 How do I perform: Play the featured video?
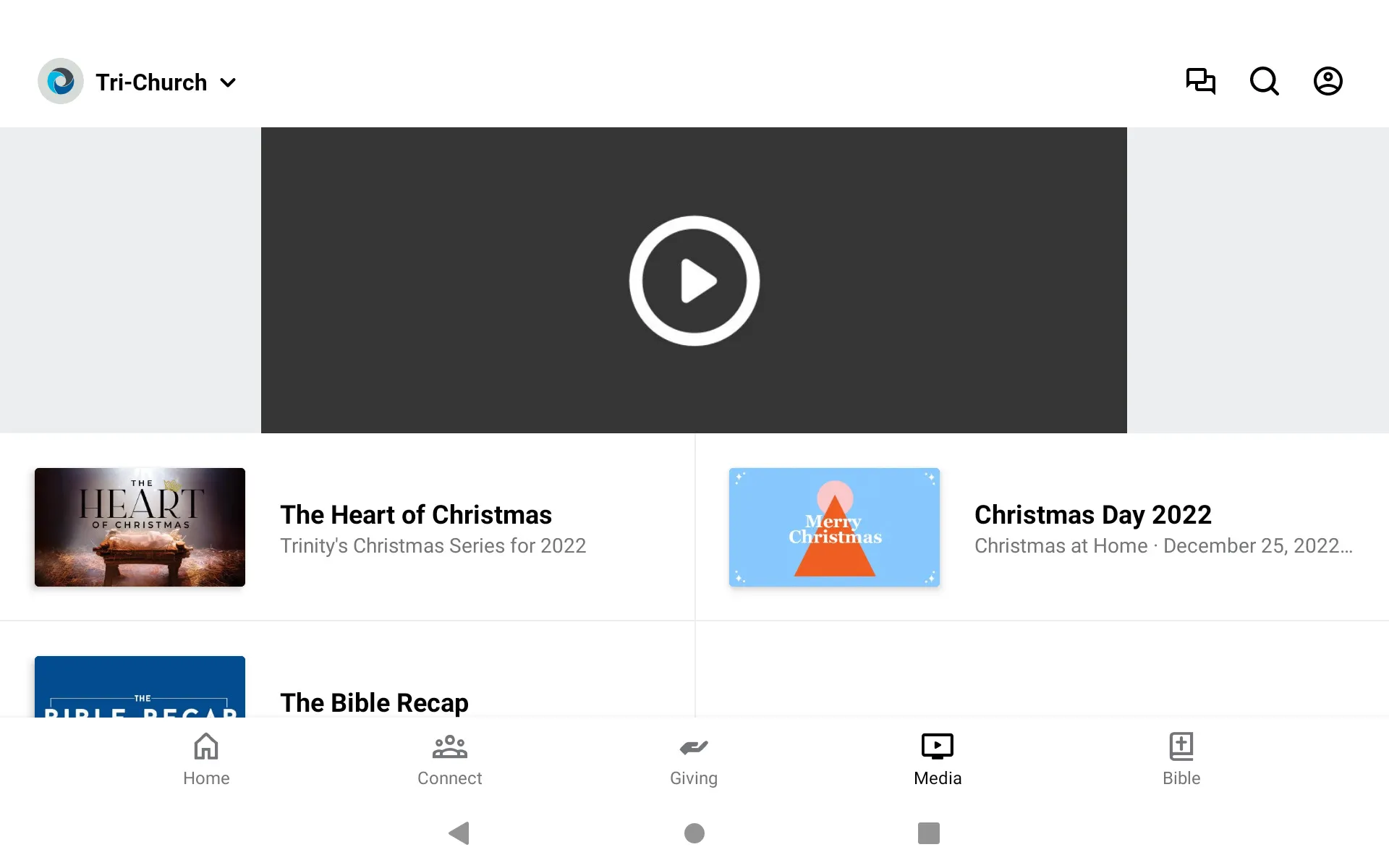point(694,280)
